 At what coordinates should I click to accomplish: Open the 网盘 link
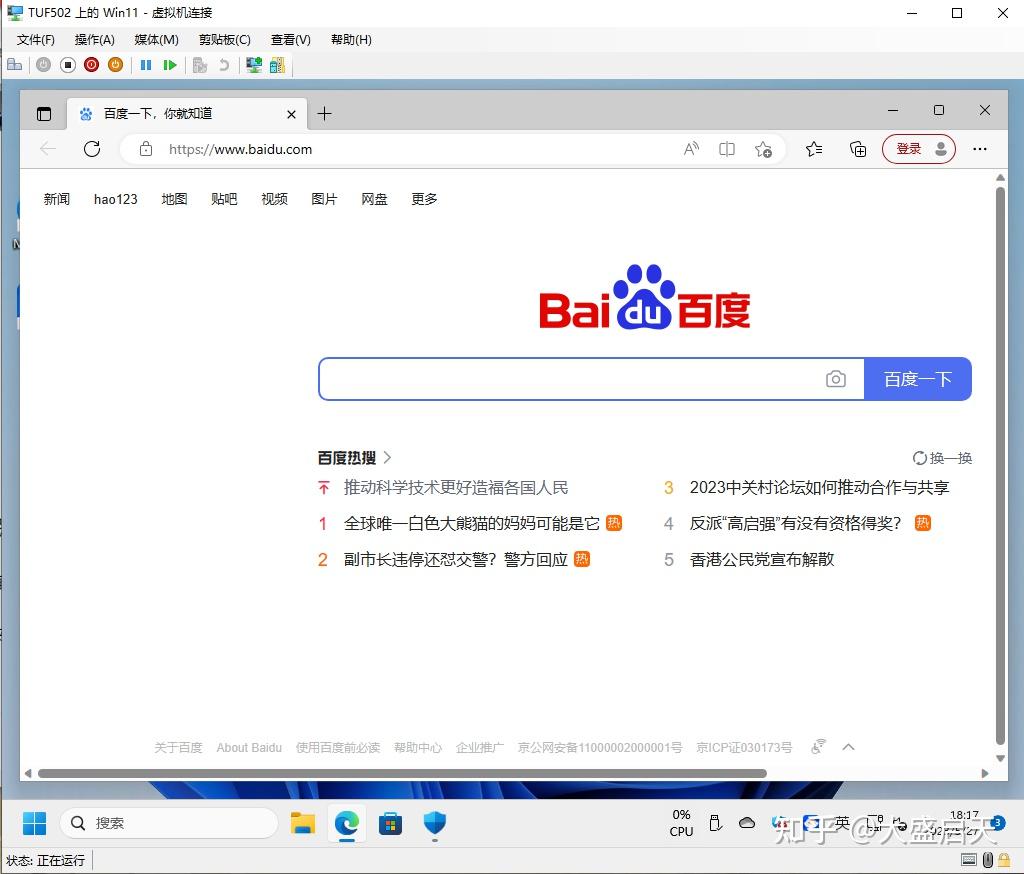[374, 199]
